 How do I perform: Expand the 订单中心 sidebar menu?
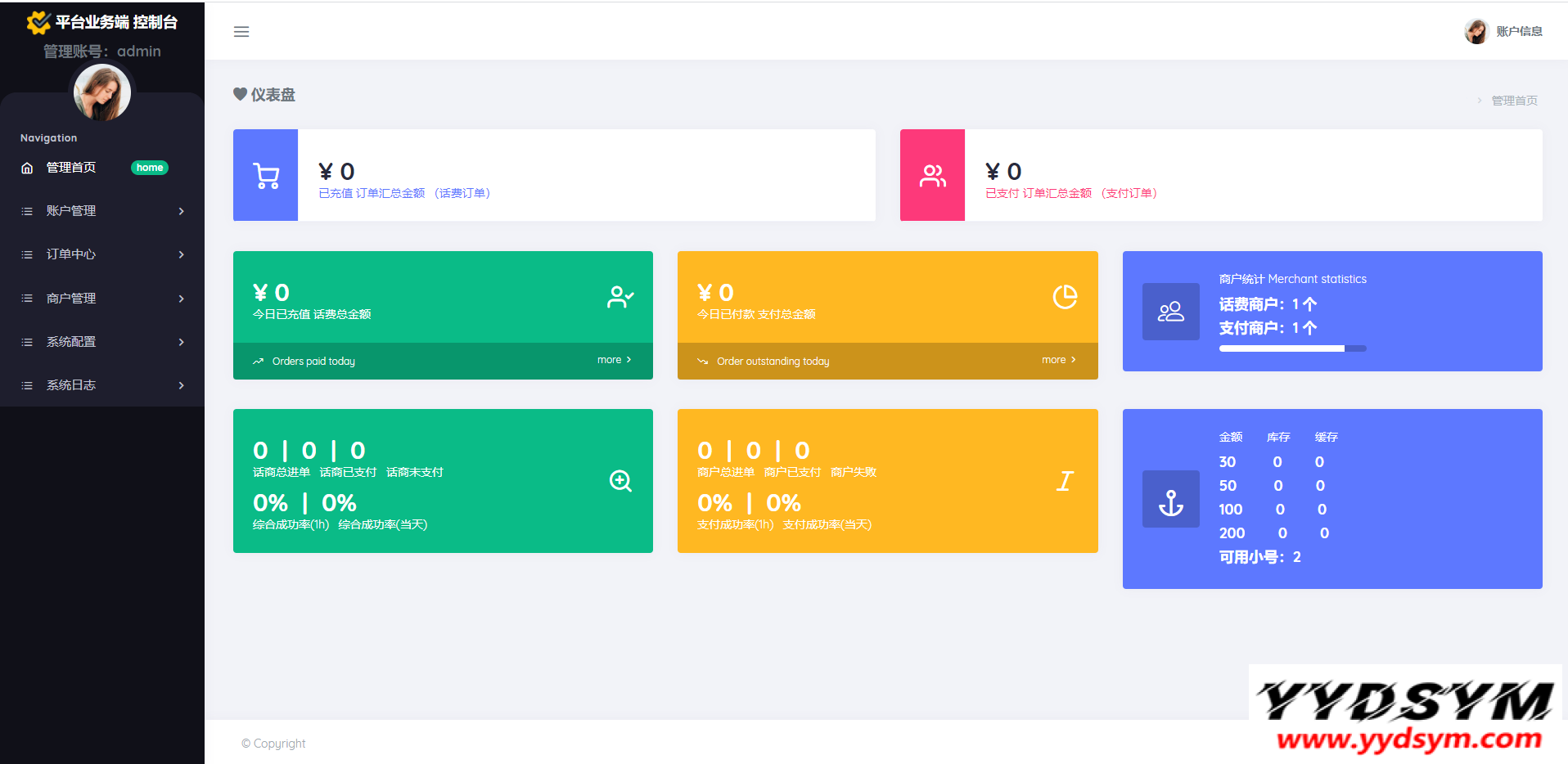coord(101,254)
